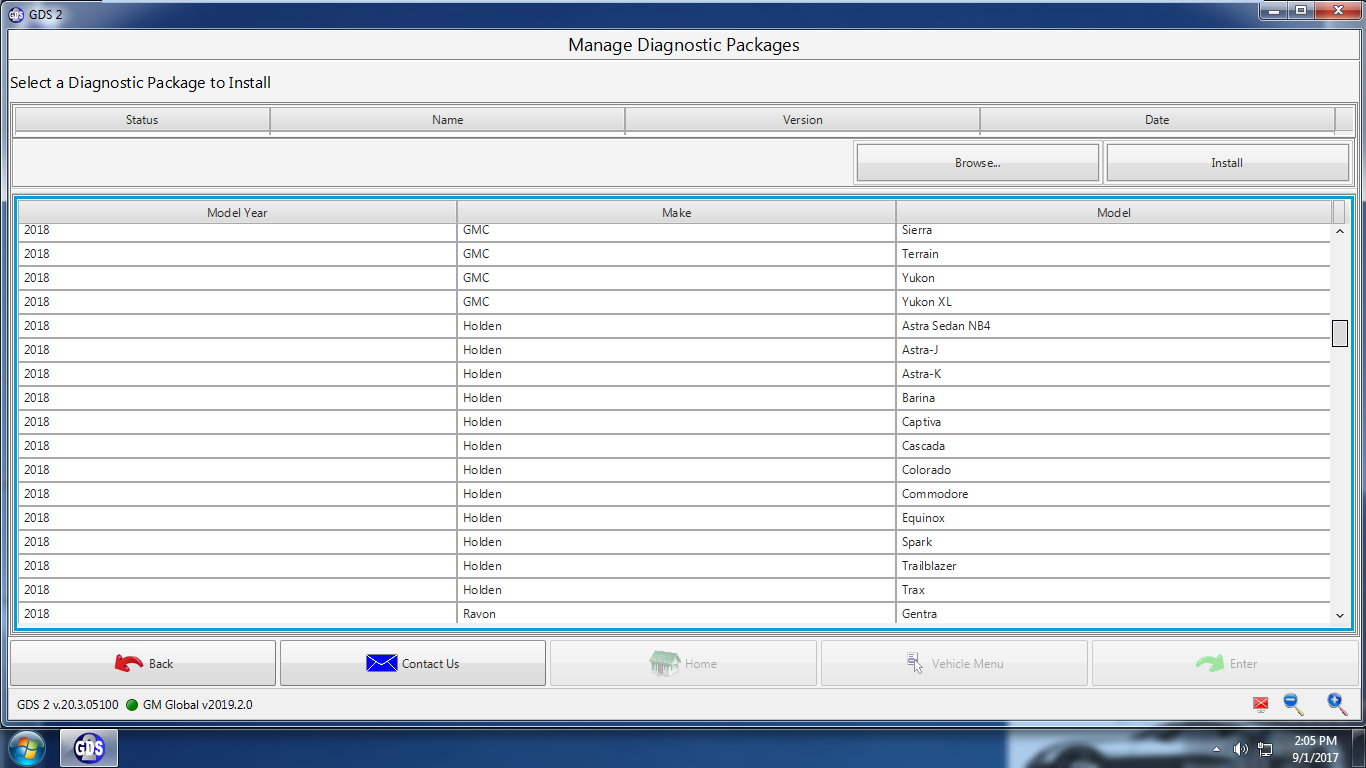
Task: Sort by the Name column header
Action: pos(447,120)
